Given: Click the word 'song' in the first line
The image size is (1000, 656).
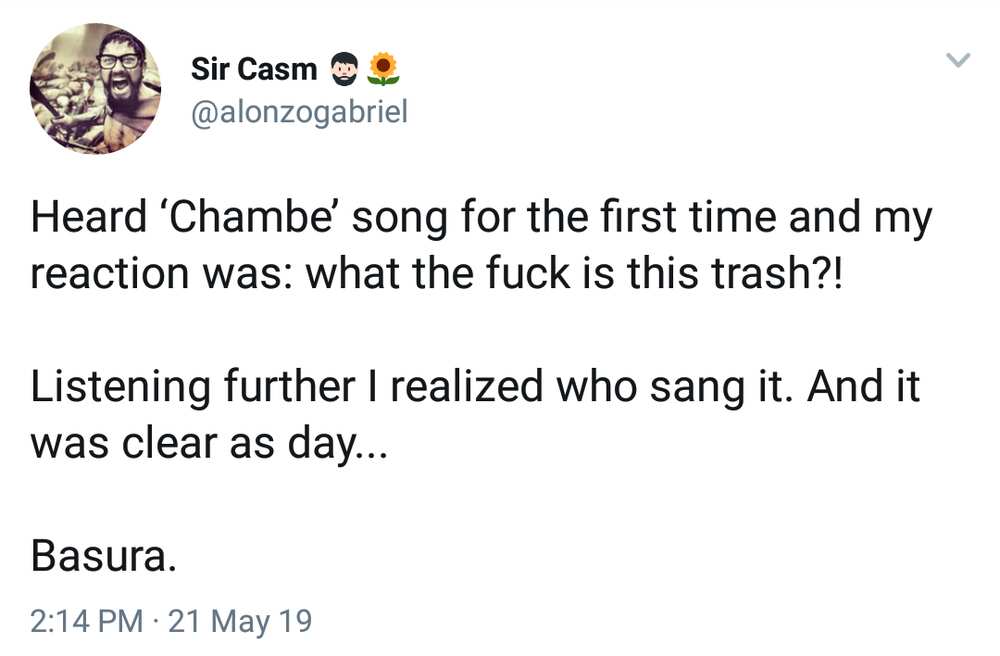Looking at the screenshot, I should (399, 218).
